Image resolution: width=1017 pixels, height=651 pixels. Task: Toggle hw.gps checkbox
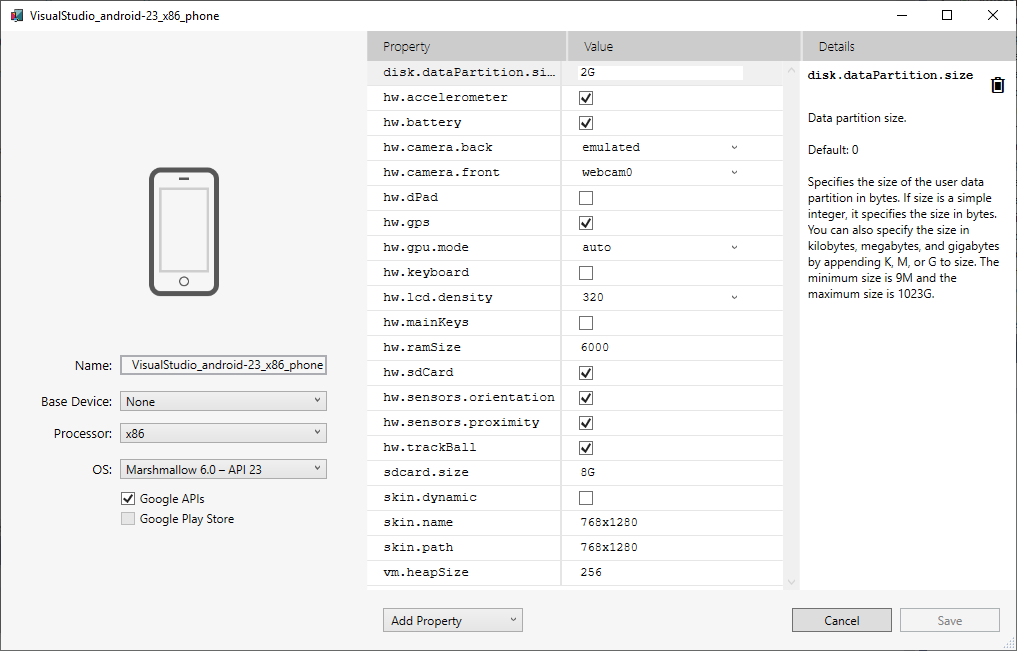point(586,223)
